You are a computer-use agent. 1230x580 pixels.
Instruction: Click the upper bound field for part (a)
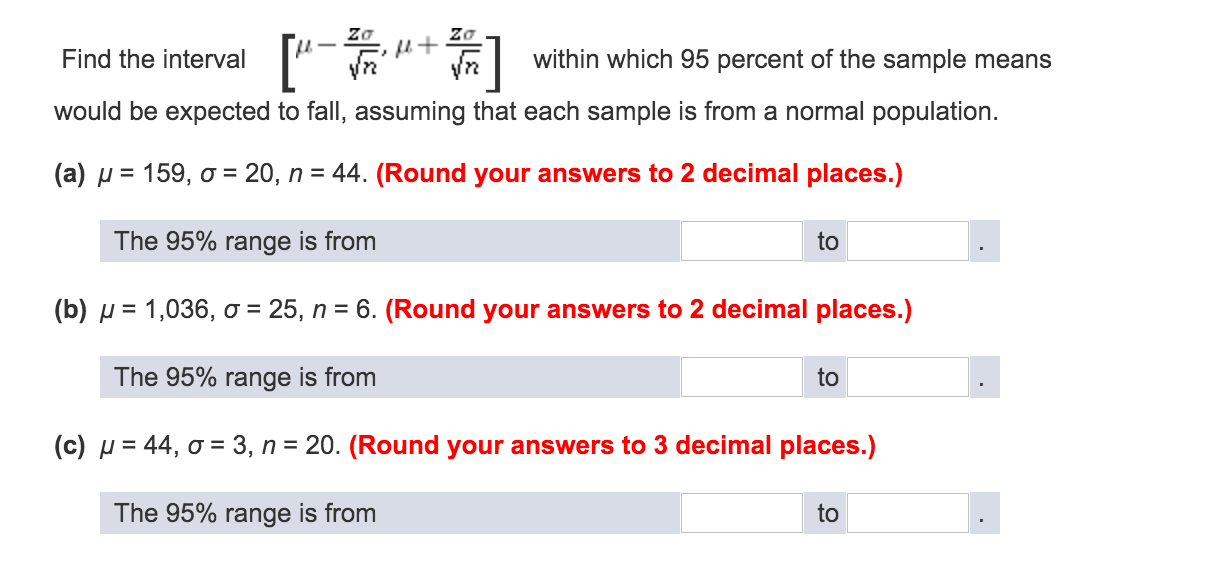906,240
